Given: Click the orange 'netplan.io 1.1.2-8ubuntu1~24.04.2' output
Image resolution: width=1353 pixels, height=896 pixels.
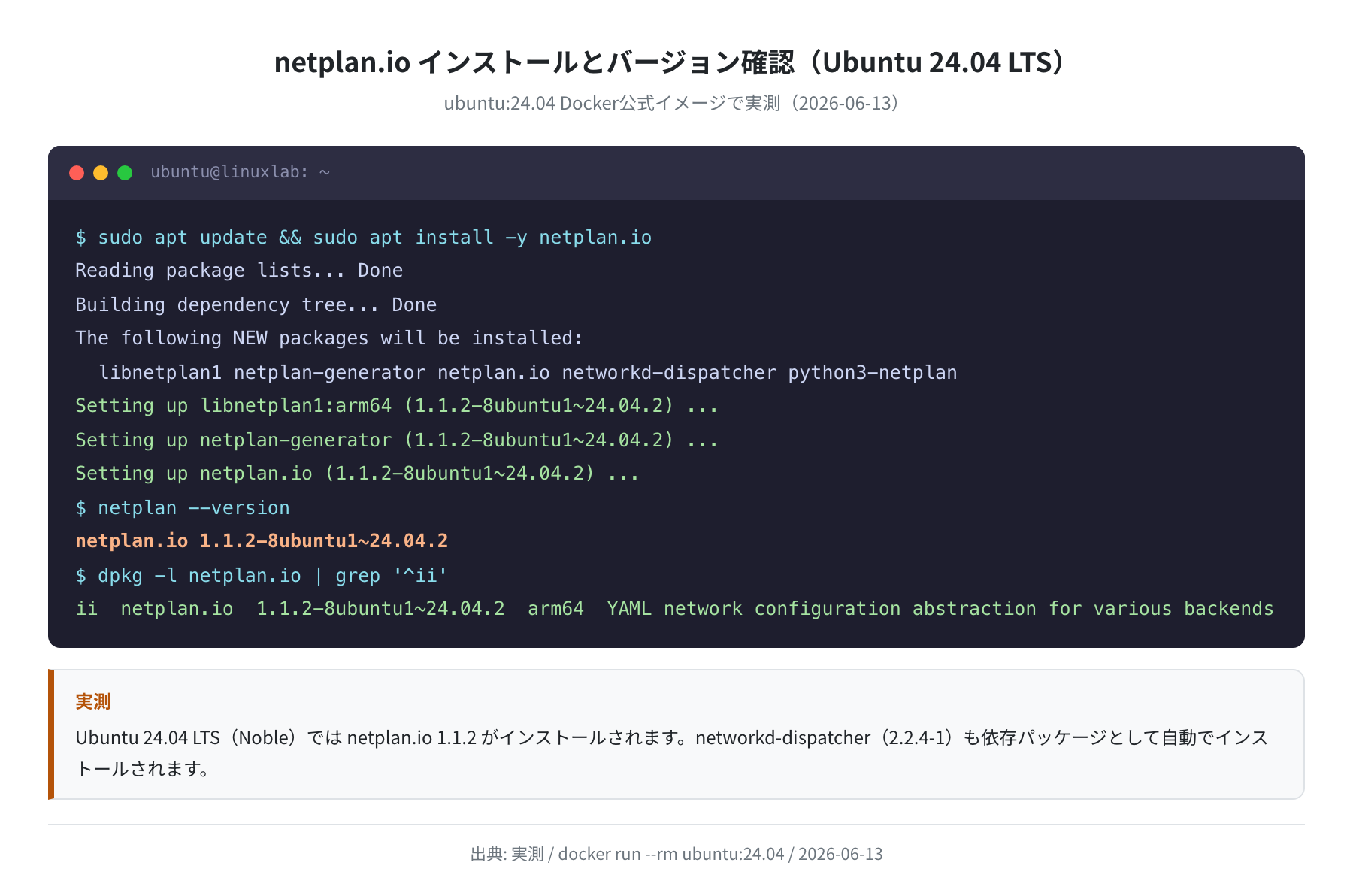Looking at the screenshot, I should [x=262, y=541].
